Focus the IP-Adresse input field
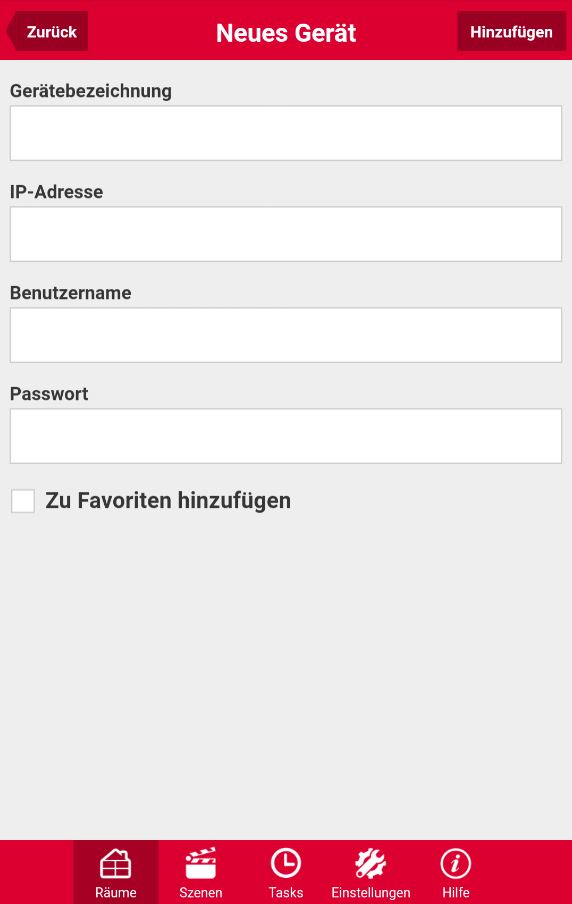Image resolution: width=572 pixels, height=904 pixels. [286, 234]
